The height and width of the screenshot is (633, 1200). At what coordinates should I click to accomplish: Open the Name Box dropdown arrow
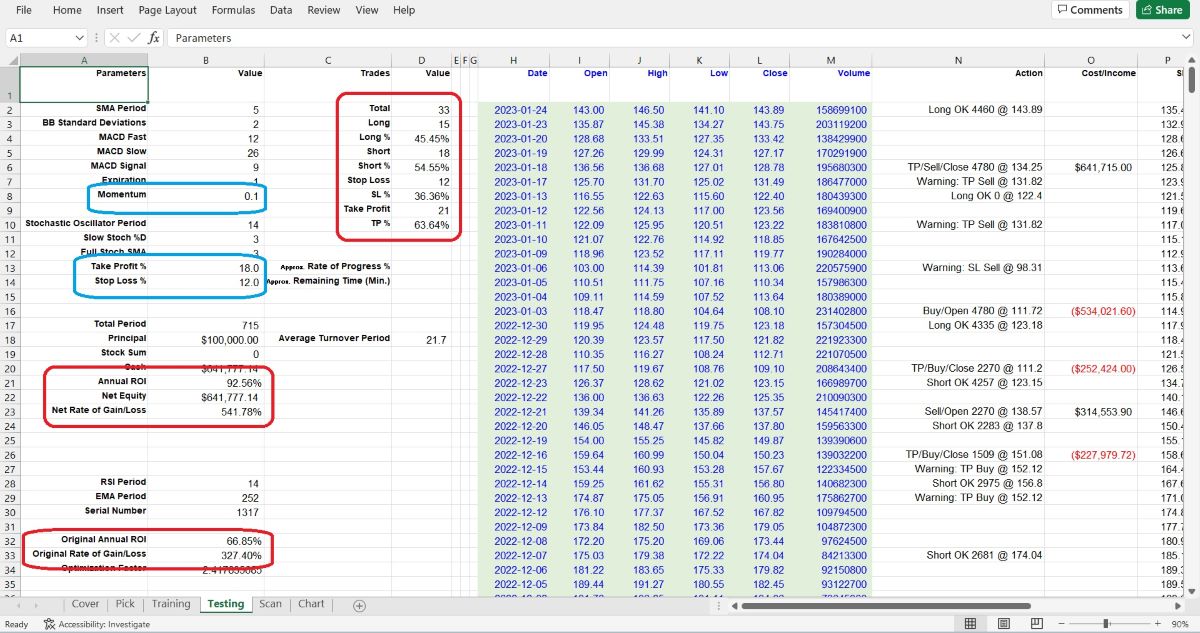(80, 38)
